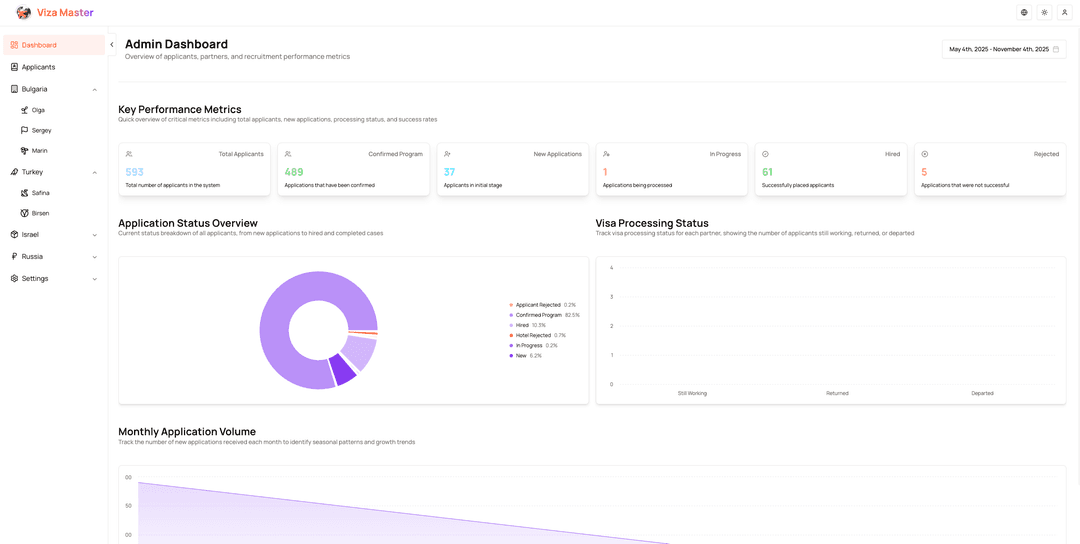Screen dimensions: 1080x544
Task: Expand the Russia section chevron
Action: [95, 257]
